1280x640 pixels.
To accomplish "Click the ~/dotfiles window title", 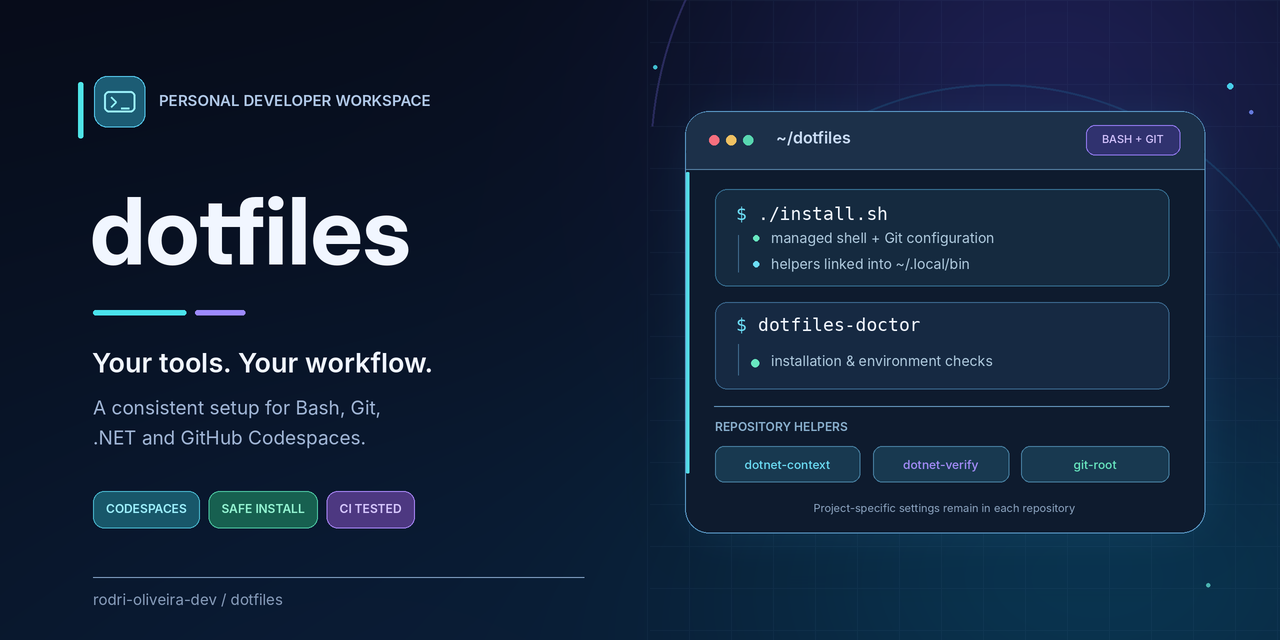I will pyautogui.click(x=813, y=138).
